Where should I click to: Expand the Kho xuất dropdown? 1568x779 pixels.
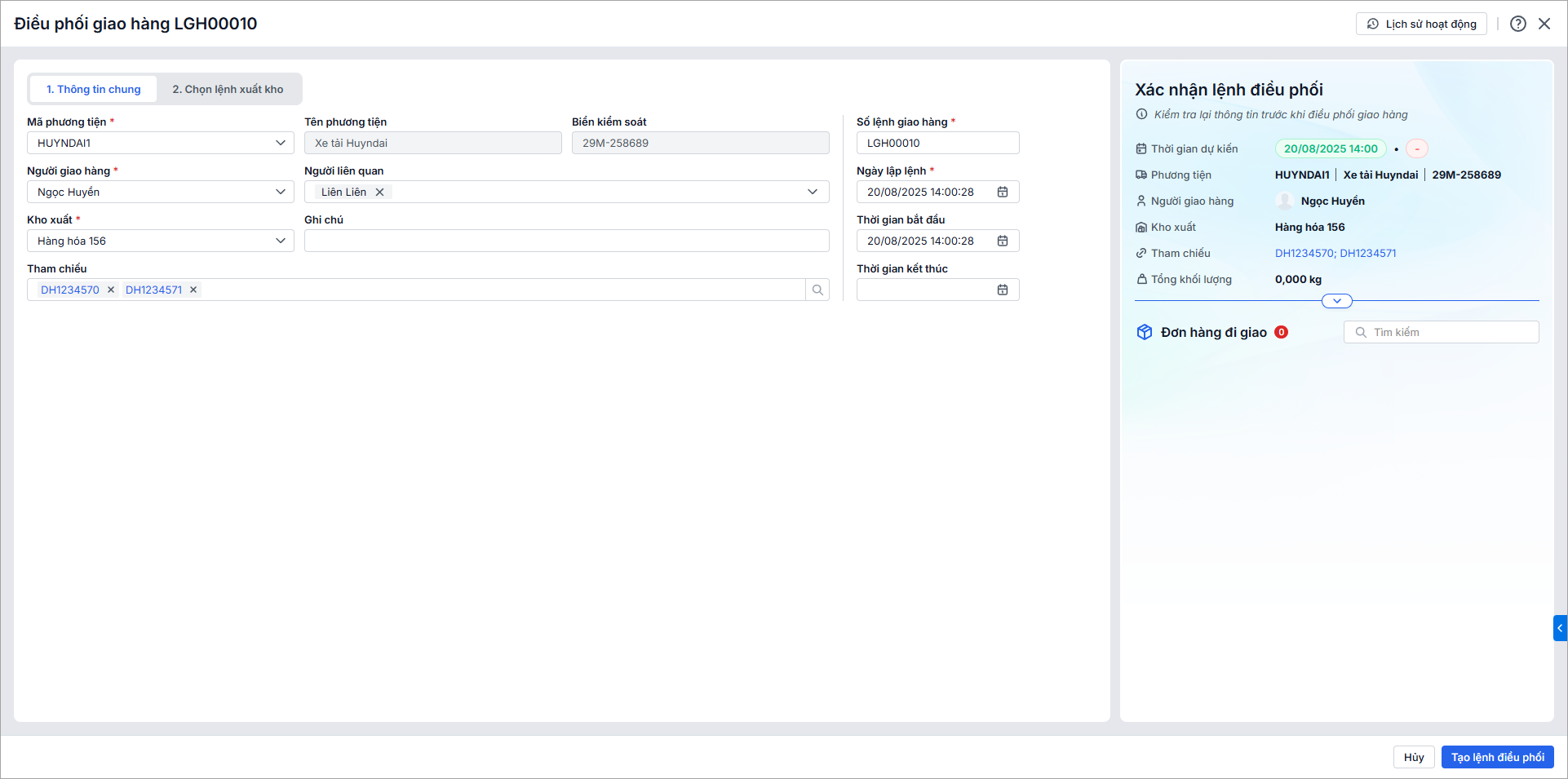(x=280, y=241)
